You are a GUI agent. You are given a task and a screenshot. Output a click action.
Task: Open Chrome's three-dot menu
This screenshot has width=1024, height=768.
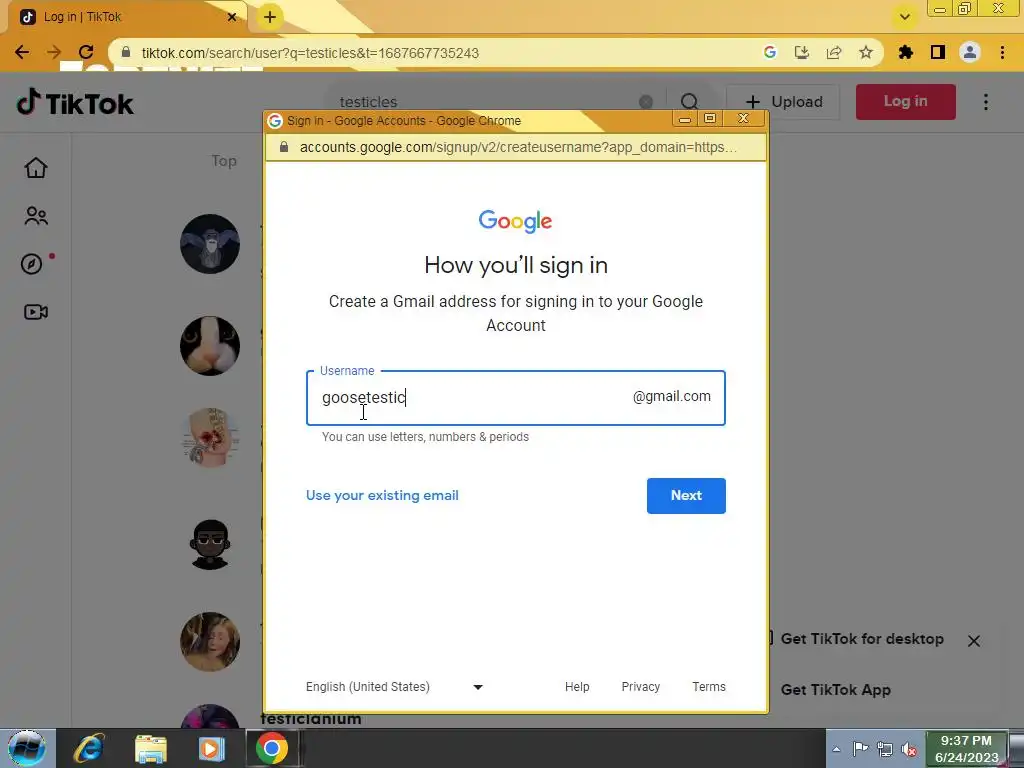(1002, 52)
